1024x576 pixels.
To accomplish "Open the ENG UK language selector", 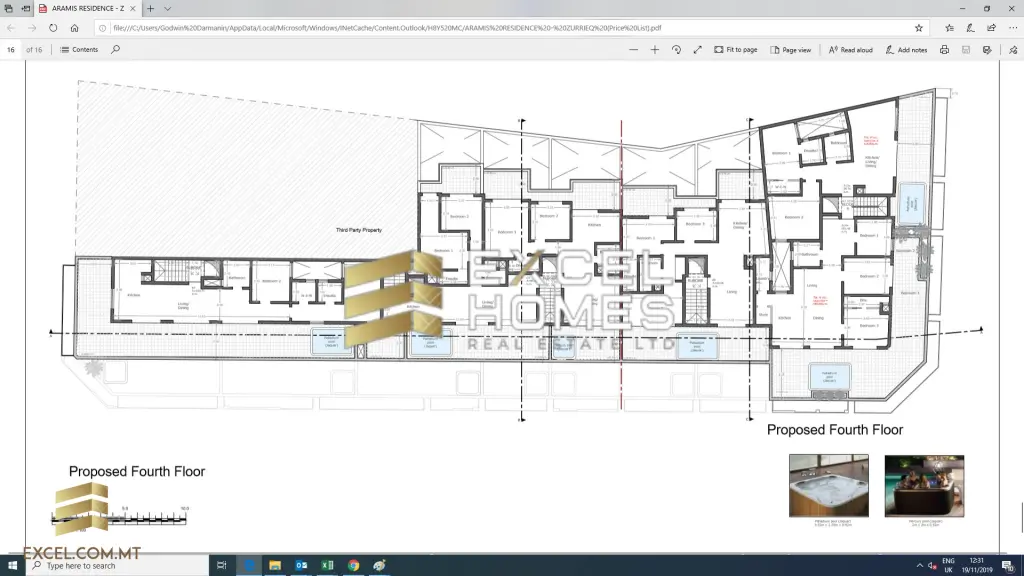I will tap(950, 565).
